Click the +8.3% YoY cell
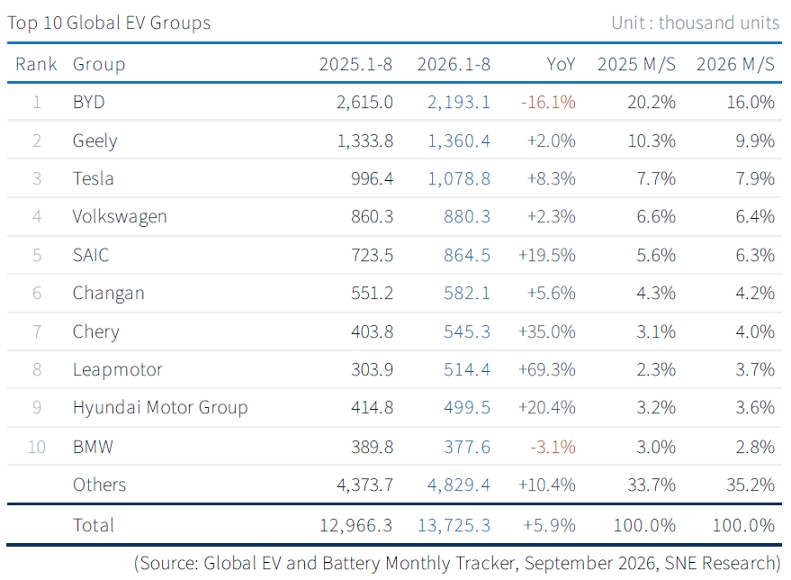 tap(551, 179)
